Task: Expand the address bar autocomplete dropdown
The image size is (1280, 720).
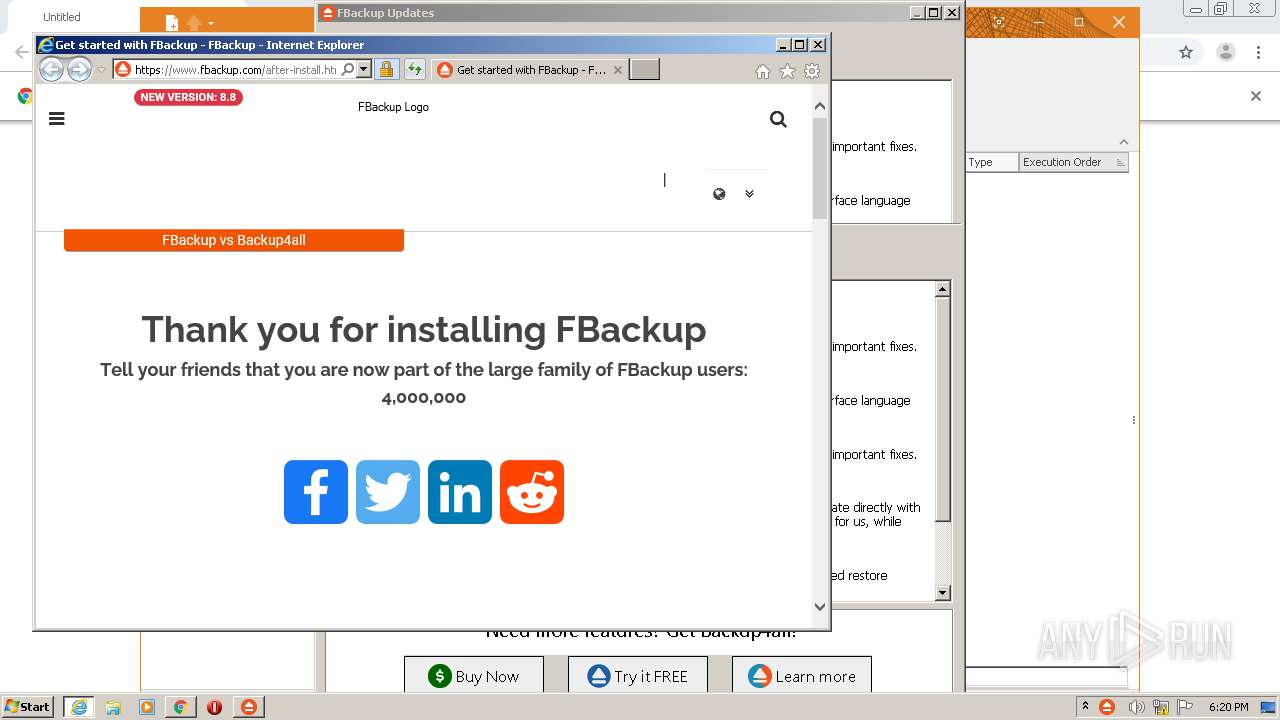Action: pyautogui.click(x=364, y=70)
